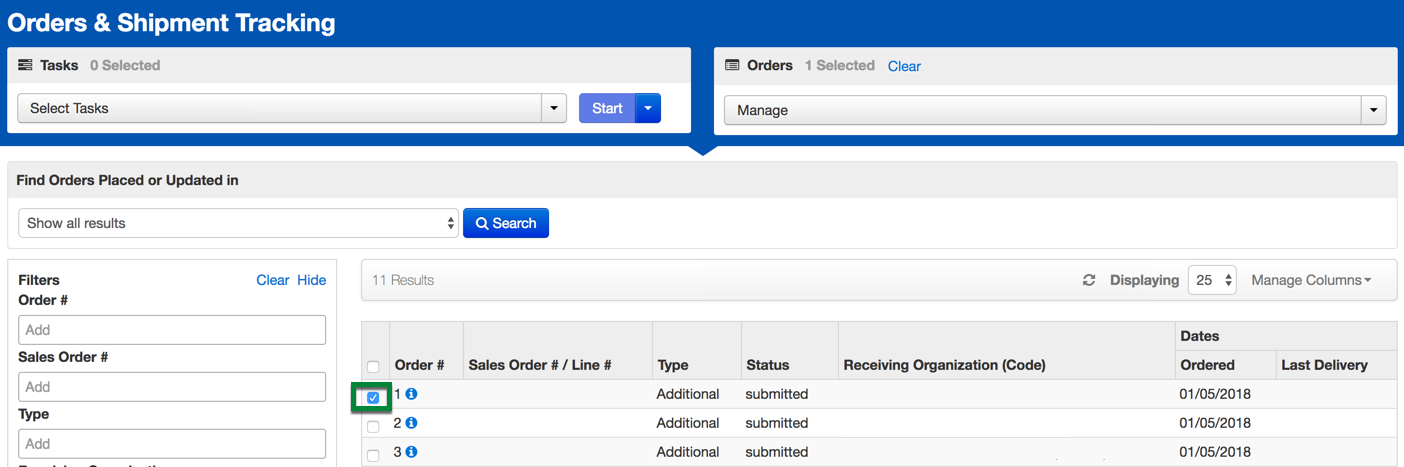Viewport: 1404px width, 467px height.
Task: Click the info icon beside order 3
Action: (411, 452)
